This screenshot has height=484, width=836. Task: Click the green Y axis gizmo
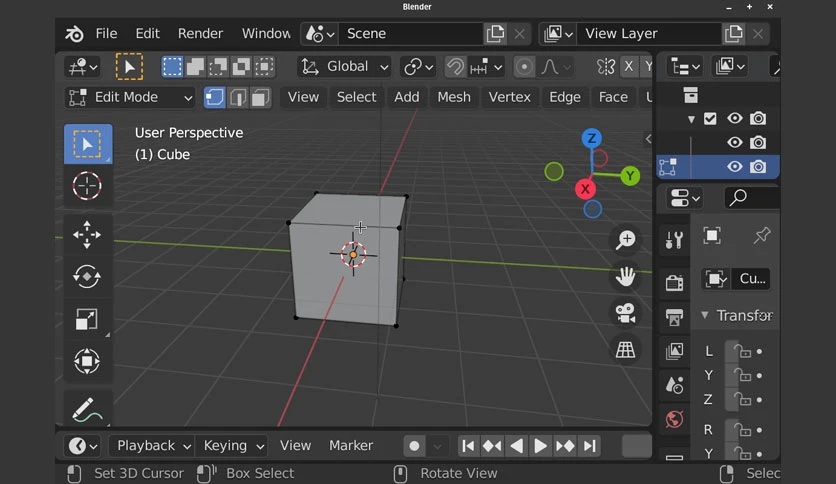pyautogui.click(x=630, y=175)
